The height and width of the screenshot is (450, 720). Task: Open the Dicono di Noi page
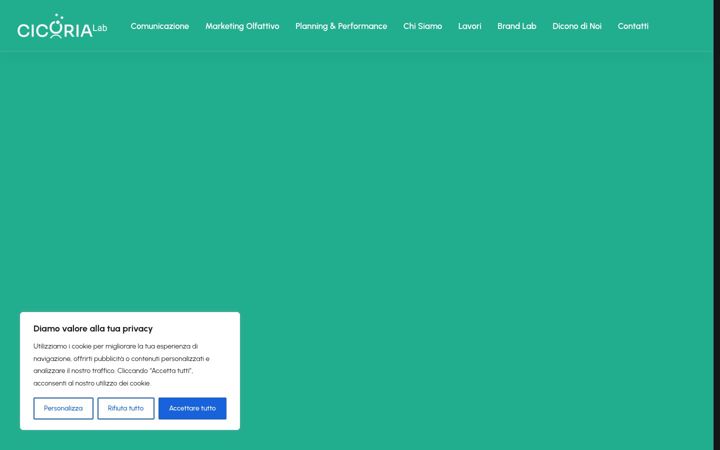pyautogui.click(x=577, y=26)
